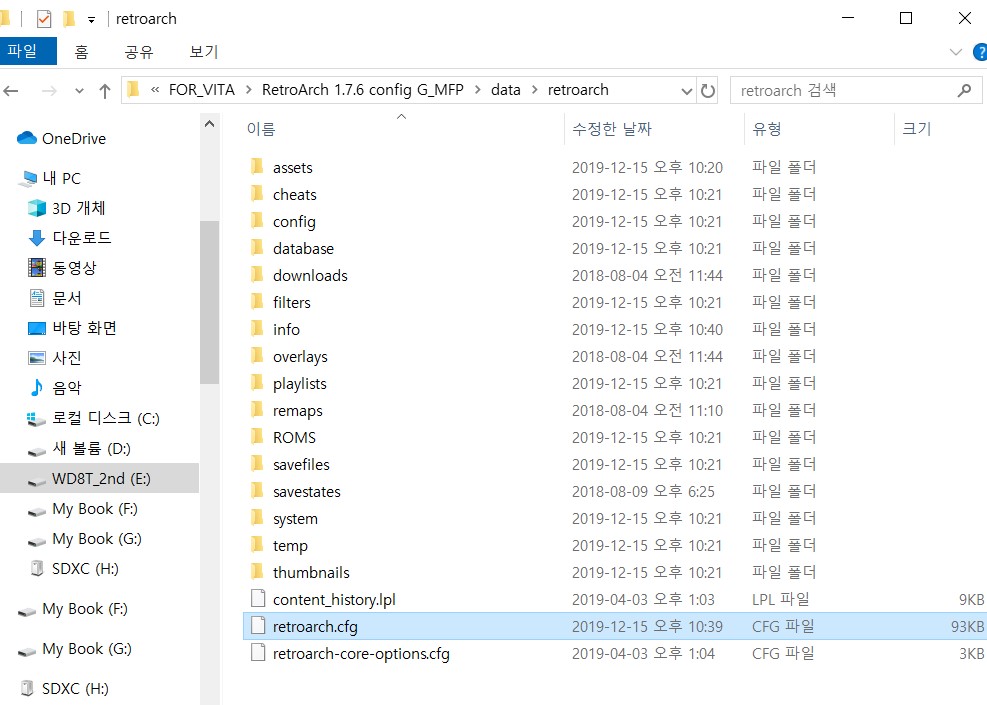The width and height of the screenshot is (987, 705).
Task: Select the savefiles folder icon
Action: pos(257,464)
